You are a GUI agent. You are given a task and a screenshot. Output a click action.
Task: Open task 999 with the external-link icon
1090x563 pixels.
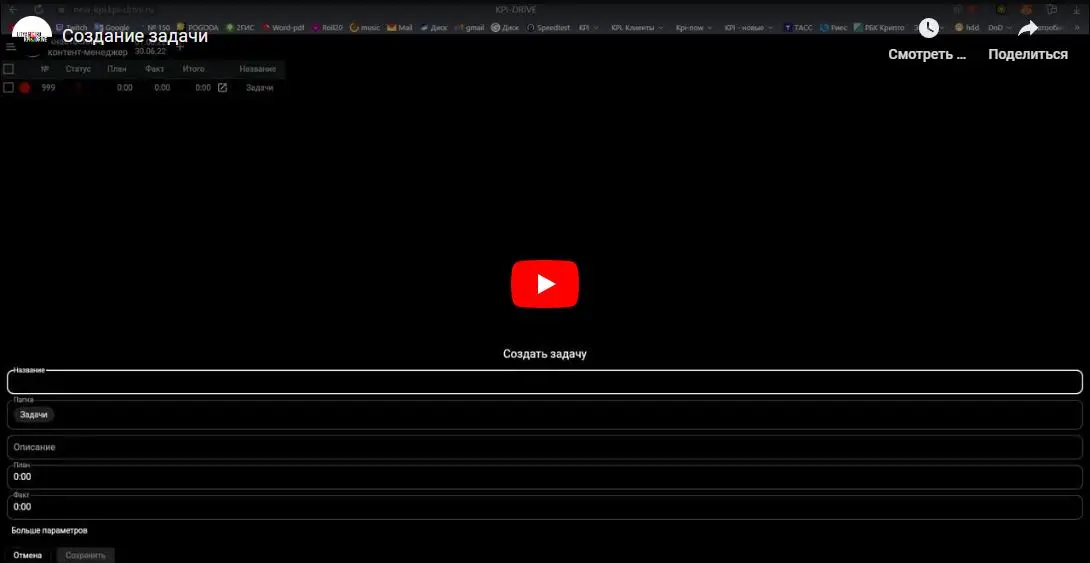point(222,88)
